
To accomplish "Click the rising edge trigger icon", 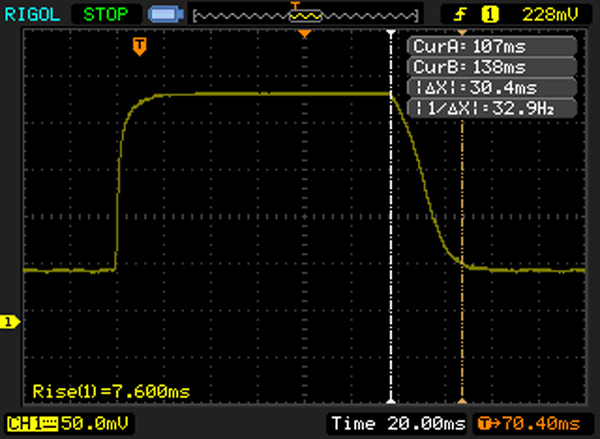I will (x=460, y=15).
